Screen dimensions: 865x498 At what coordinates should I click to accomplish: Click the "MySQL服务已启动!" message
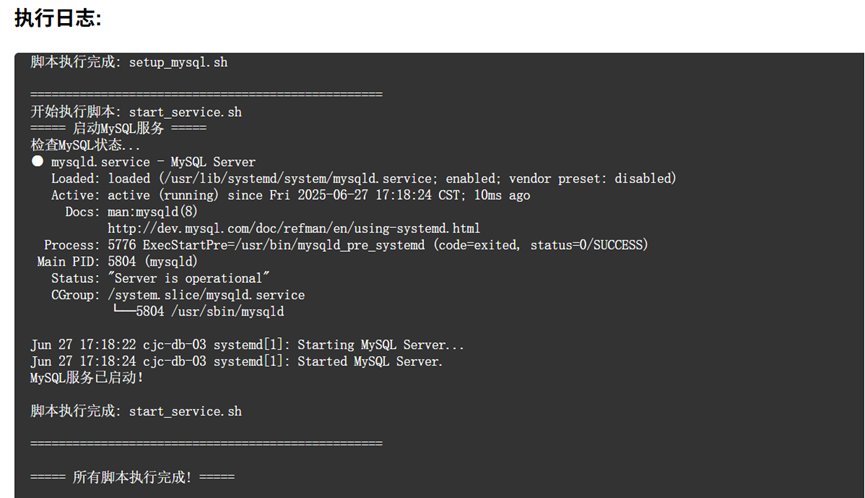[88, 378]
